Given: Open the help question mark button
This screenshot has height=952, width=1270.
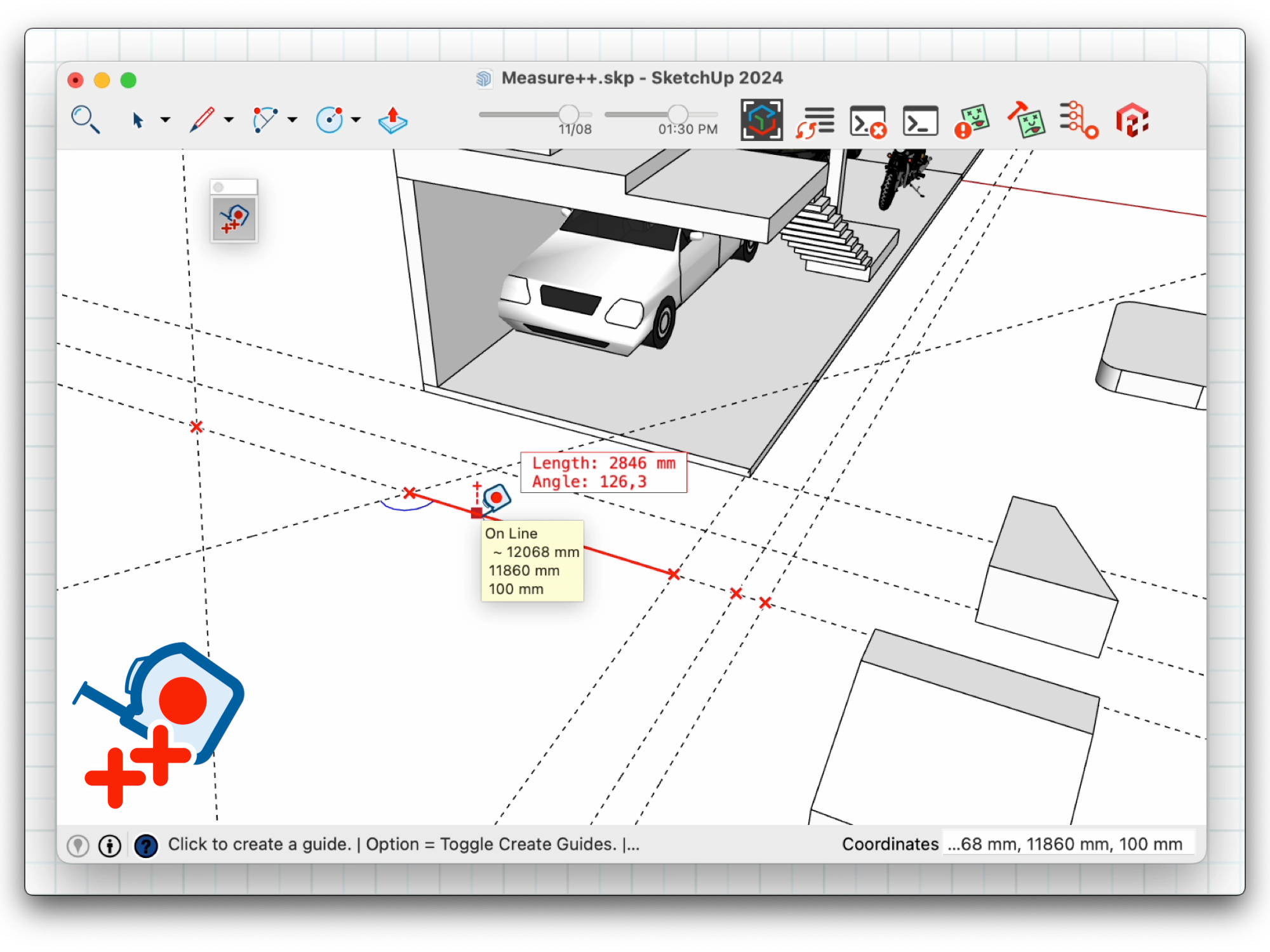Looking at the screenshot, I should pos(146,845).
